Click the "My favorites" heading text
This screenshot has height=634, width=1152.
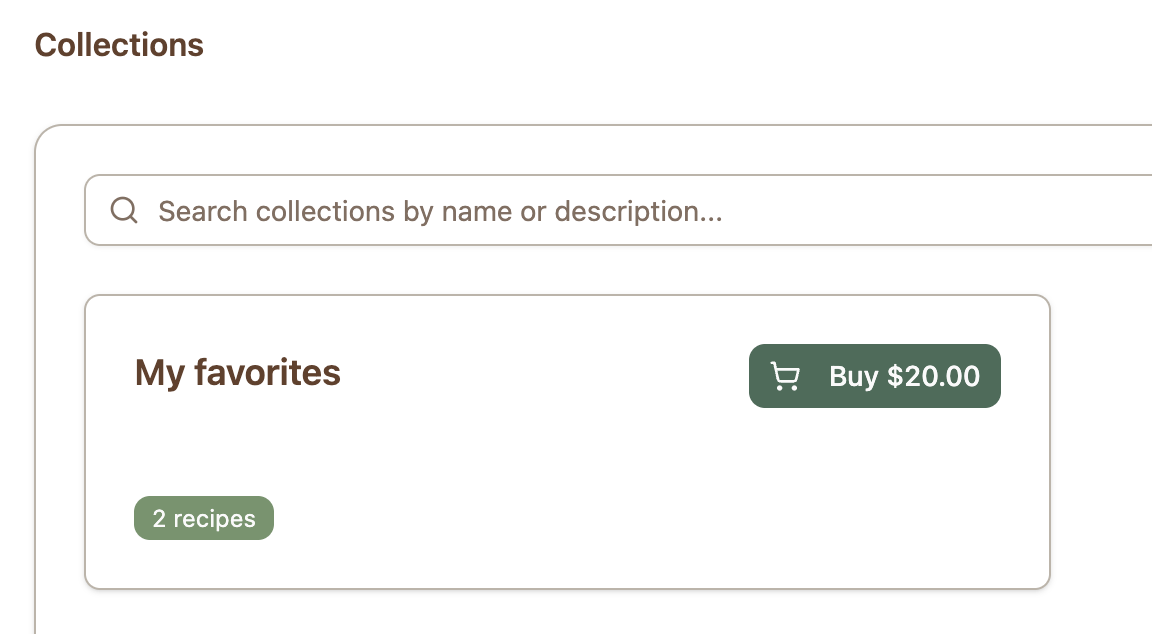click(x=238, y=373)
